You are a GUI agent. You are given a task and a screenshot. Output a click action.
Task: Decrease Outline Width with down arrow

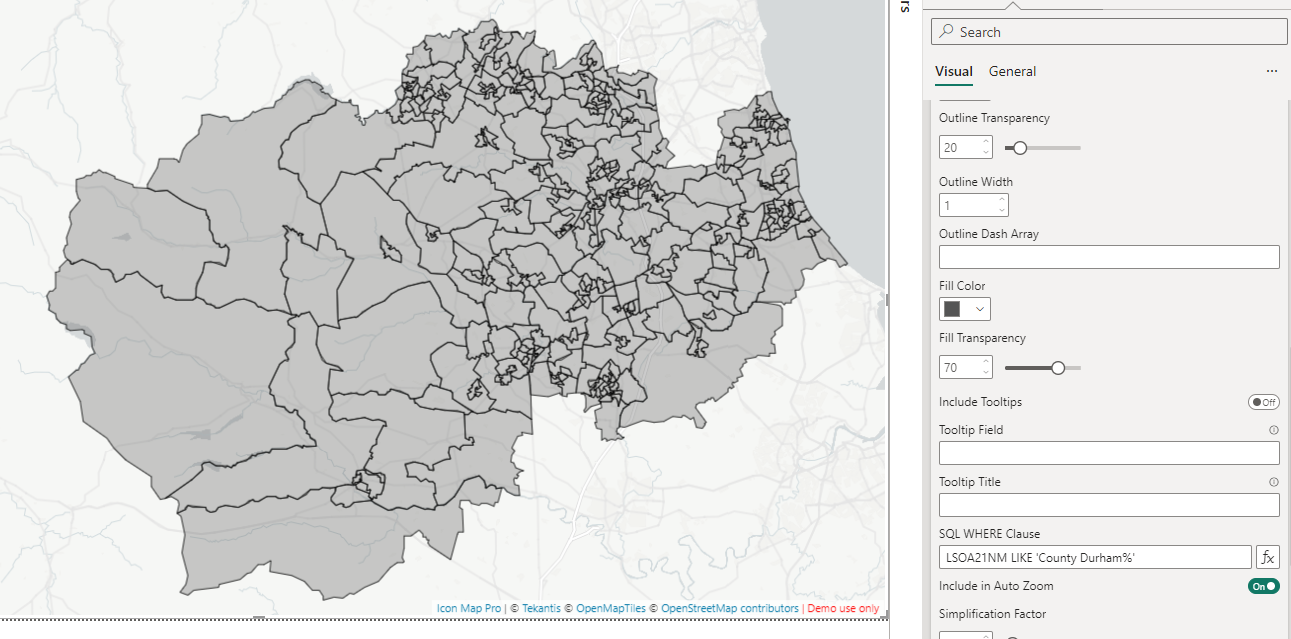[x=1002, y=210]
